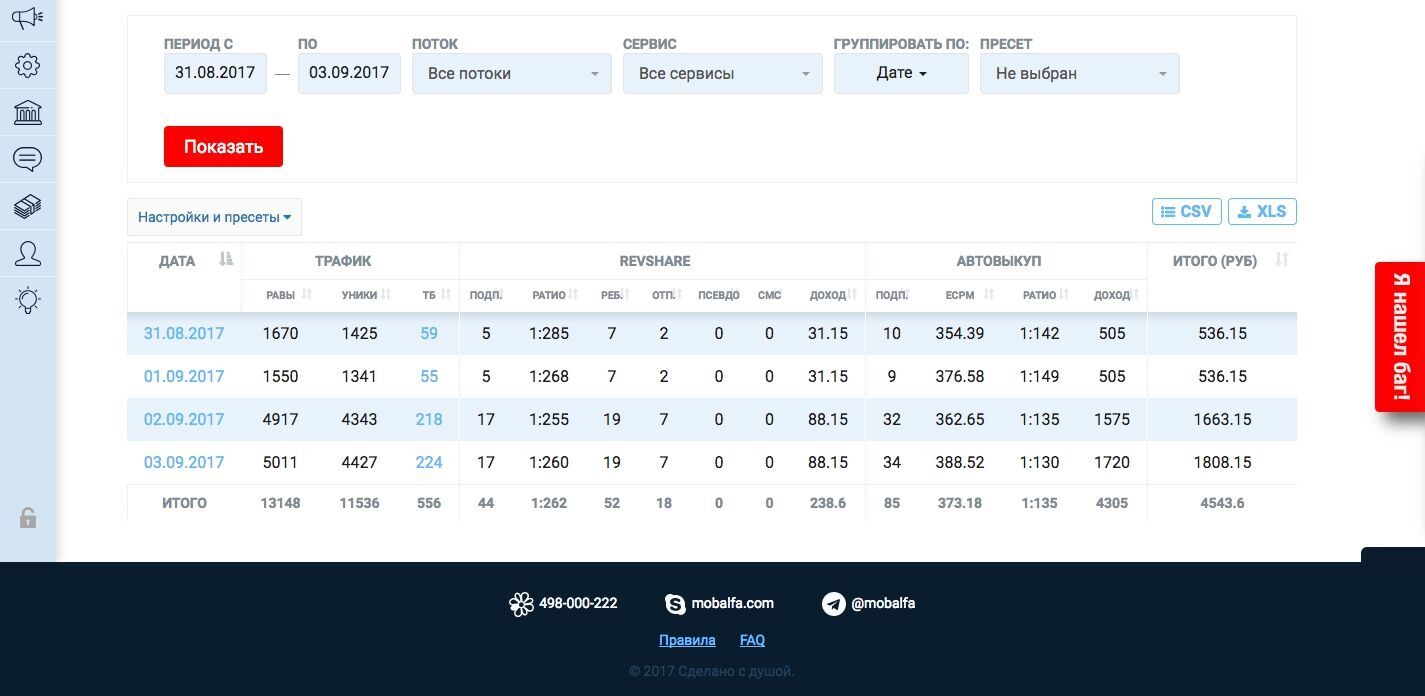The image size is (1425, 696).
Task: Open the Правила link in footer
Action: click(x=687, y=640)
